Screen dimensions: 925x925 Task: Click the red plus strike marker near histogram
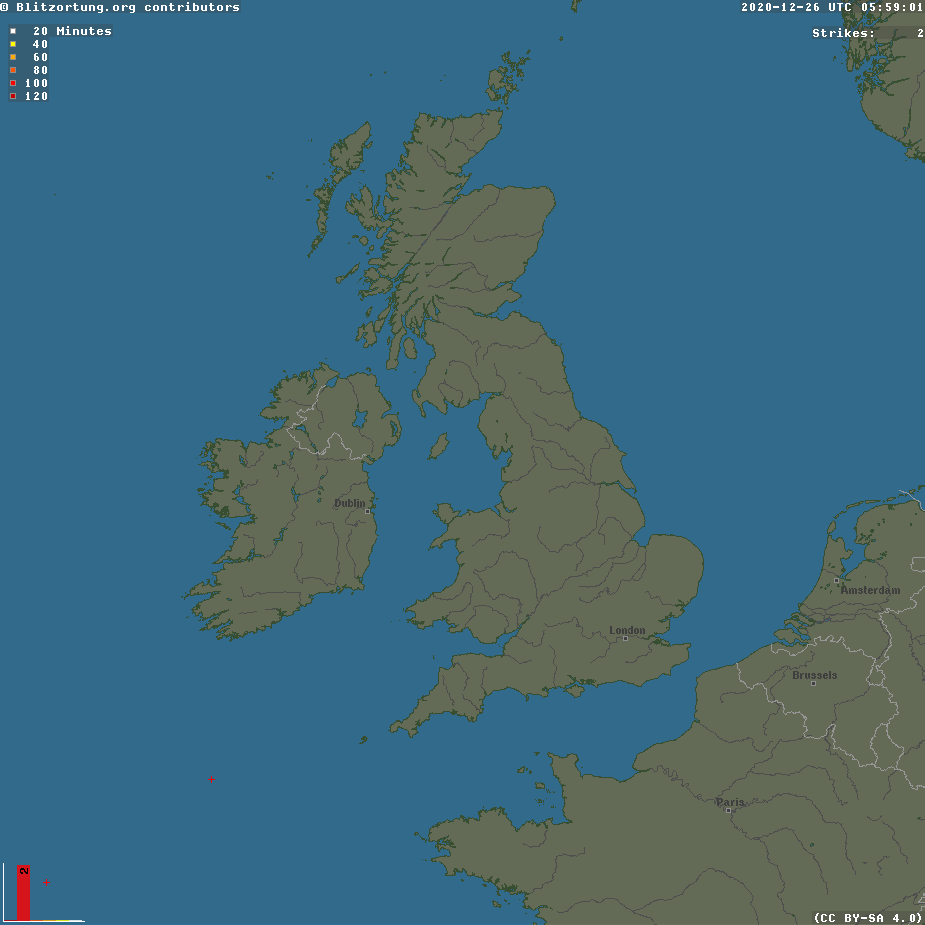click(x=44, y=883)
